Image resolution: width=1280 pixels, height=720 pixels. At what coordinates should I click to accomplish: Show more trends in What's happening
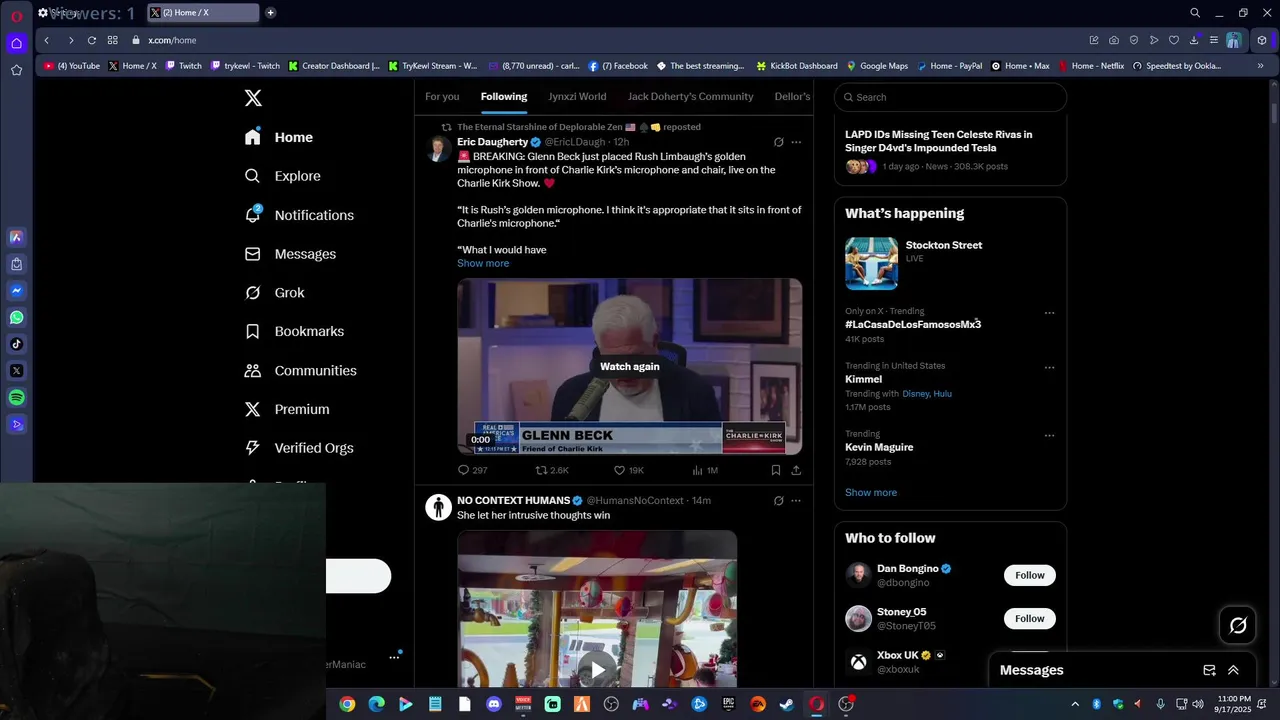871,492
